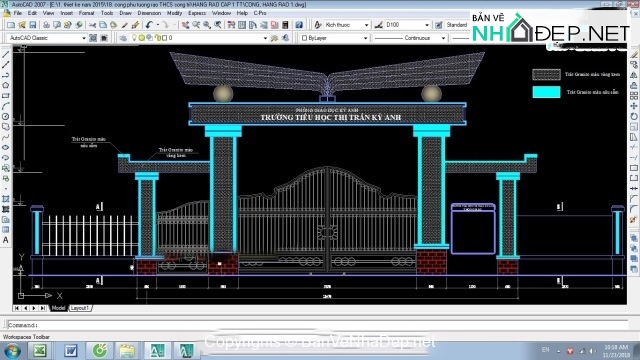
Task: Open the Express menu
Action: (197, 13)
